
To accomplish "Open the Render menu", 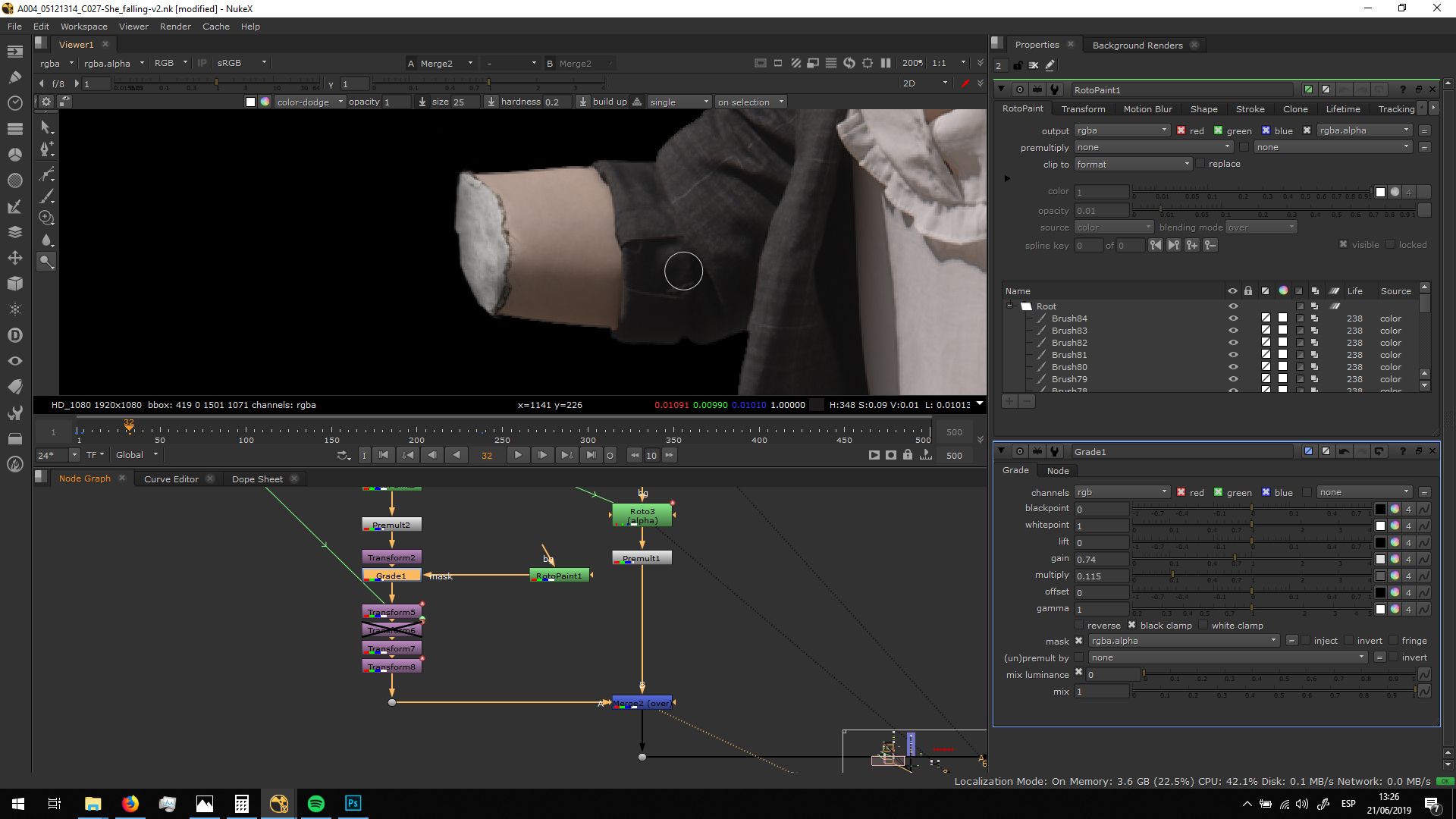I will 175,27.
